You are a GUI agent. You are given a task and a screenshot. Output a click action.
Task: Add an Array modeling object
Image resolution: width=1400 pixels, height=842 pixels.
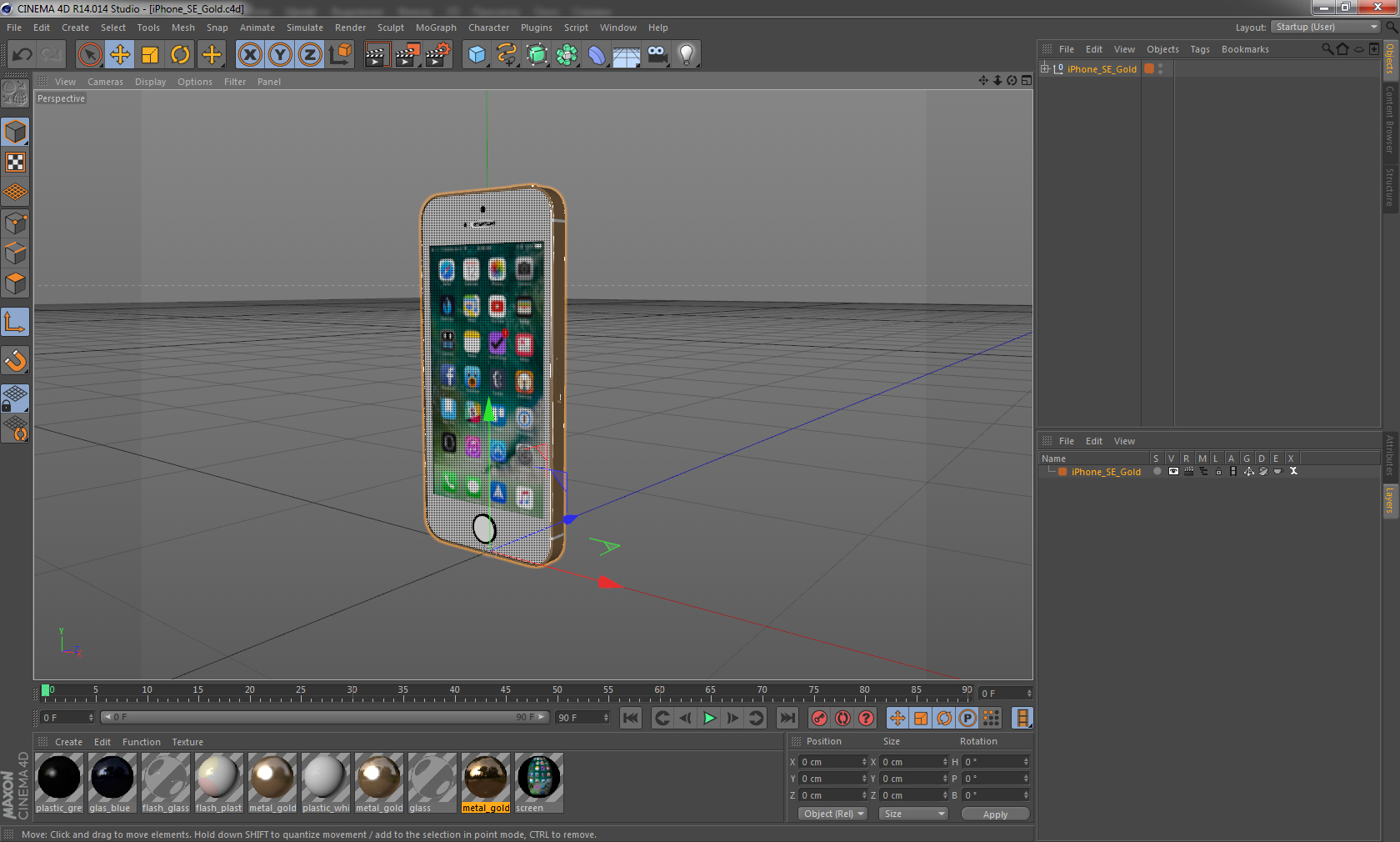567,55
